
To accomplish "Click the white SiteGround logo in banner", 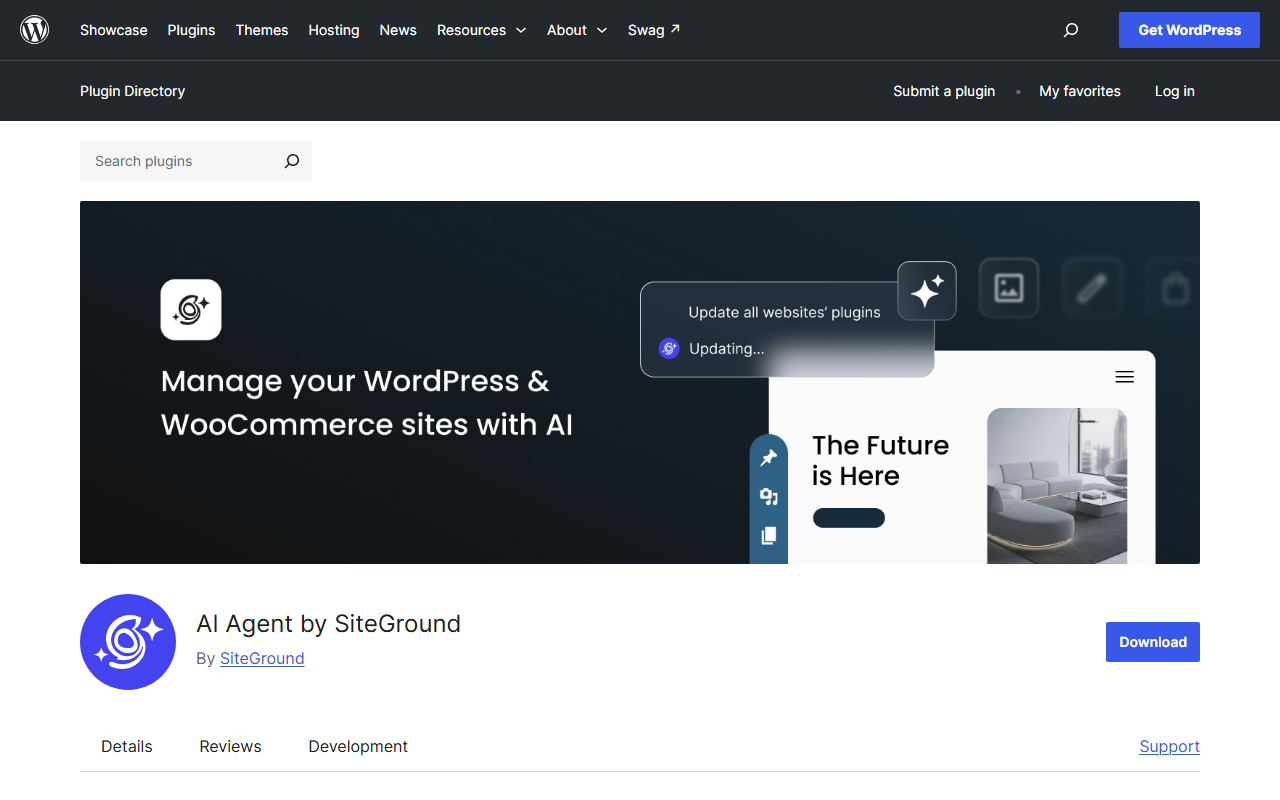I will [x=191, y=310].
